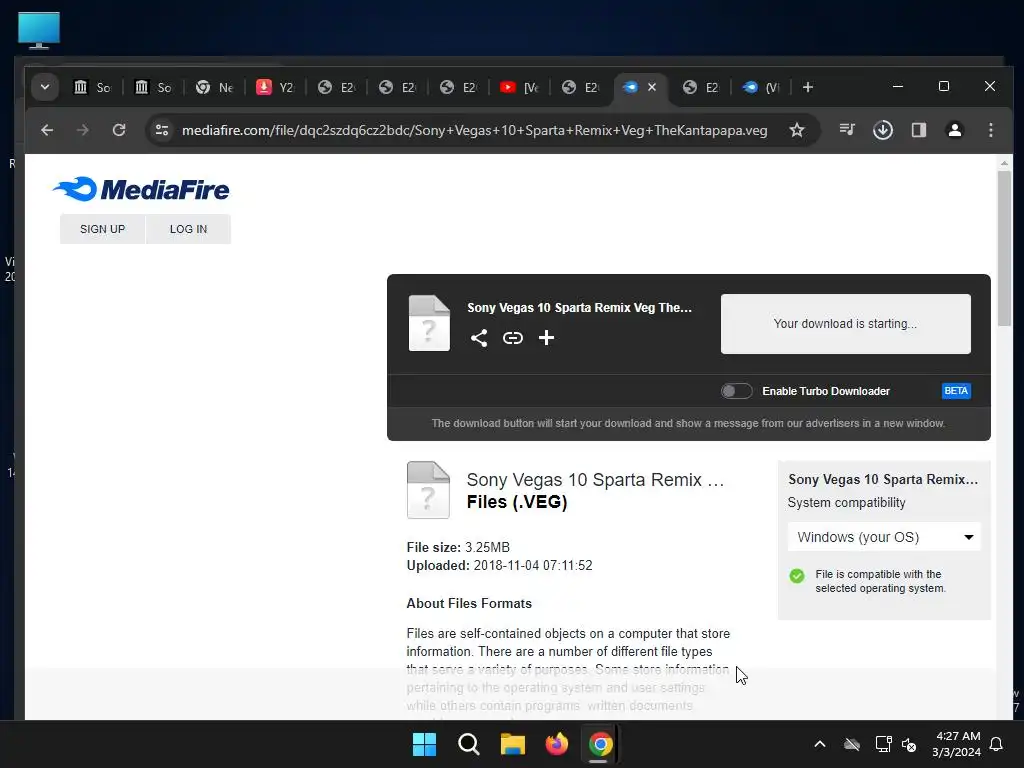Show hidden system tray icons chevron
This screenshot has width=1024, height=768.
820,744
